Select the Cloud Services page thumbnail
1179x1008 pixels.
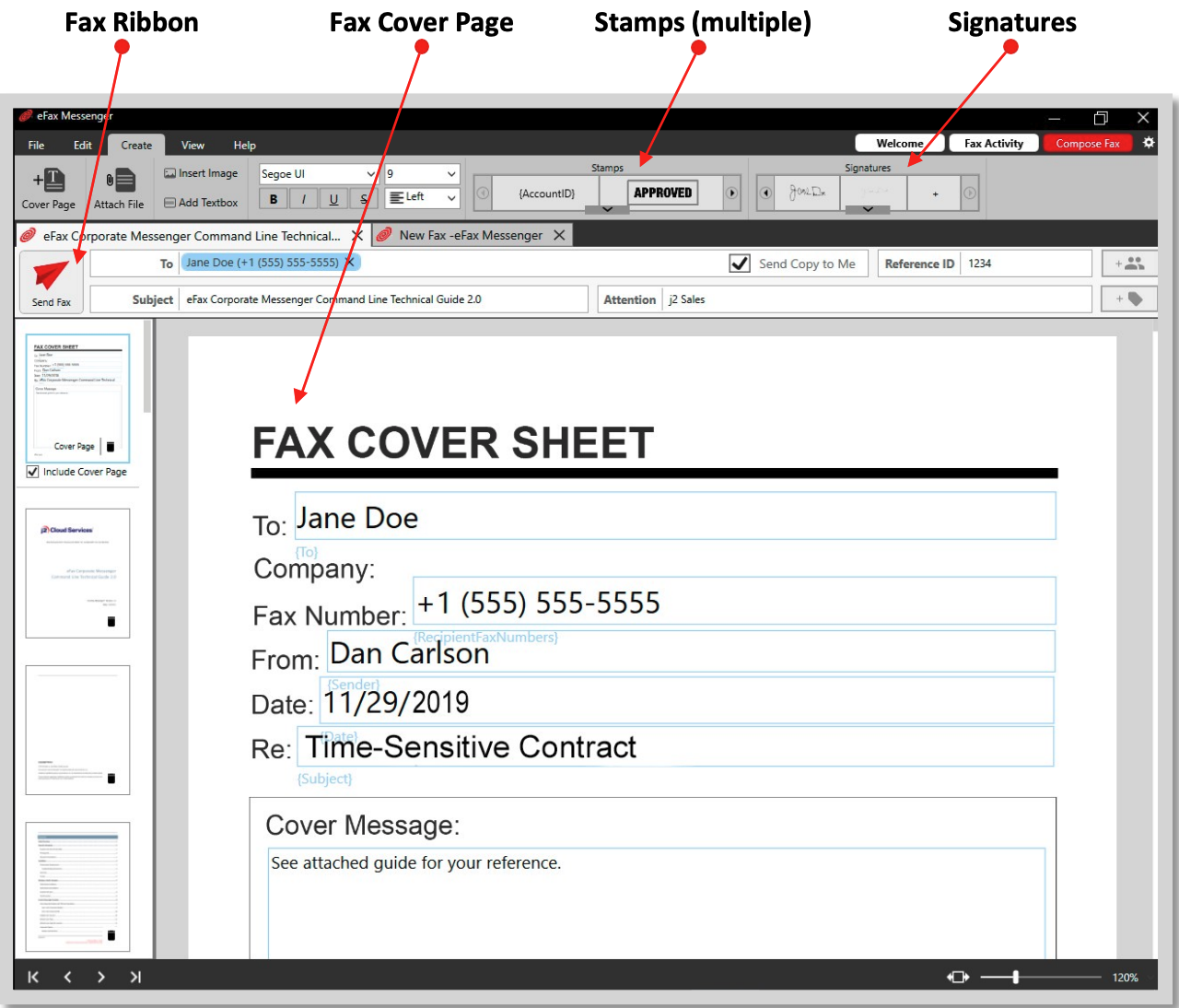click(77, 573)
